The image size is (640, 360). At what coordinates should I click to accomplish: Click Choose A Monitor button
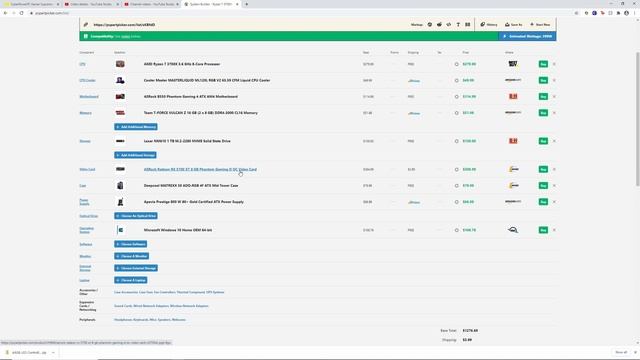click(131, 256)
